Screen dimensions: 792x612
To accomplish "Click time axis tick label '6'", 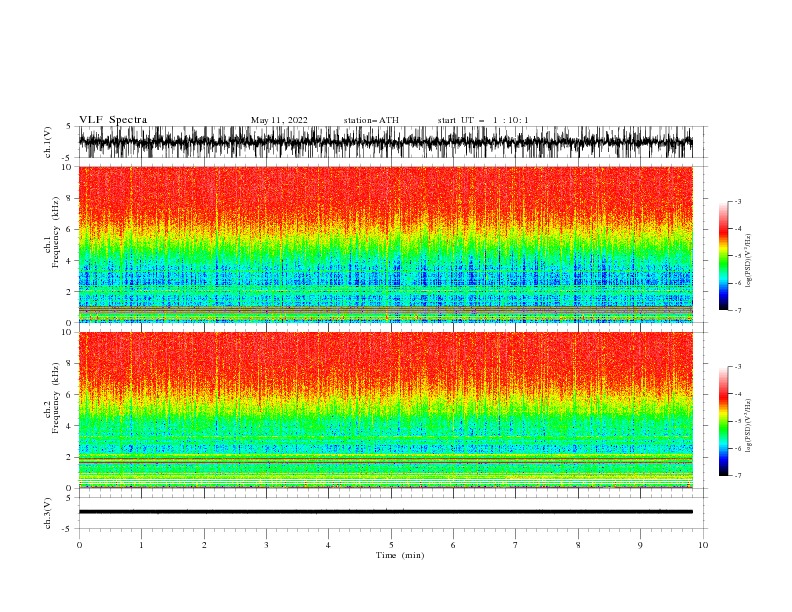I will pyautogui.click(x=453, y=545).
